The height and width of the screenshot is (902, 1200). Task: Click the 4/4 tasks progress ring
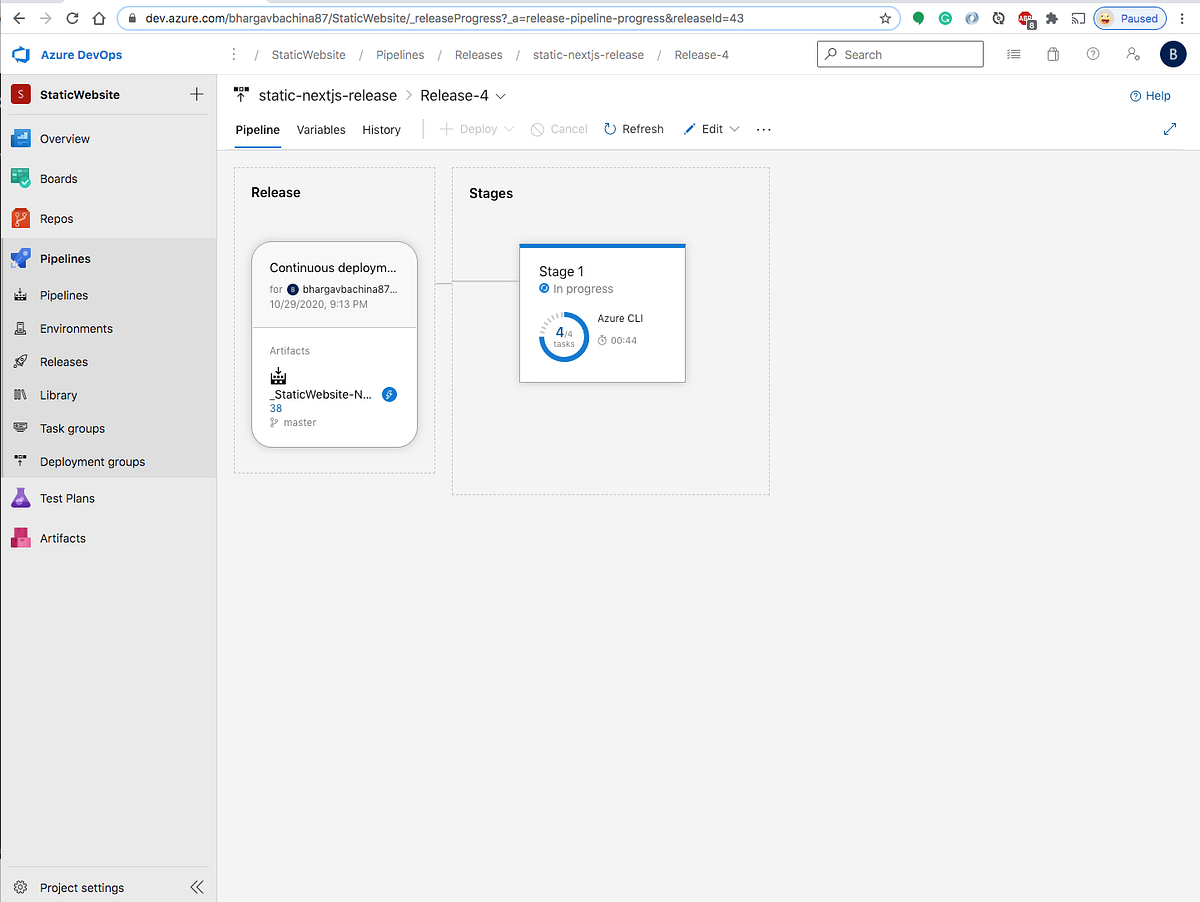[563, 336]
